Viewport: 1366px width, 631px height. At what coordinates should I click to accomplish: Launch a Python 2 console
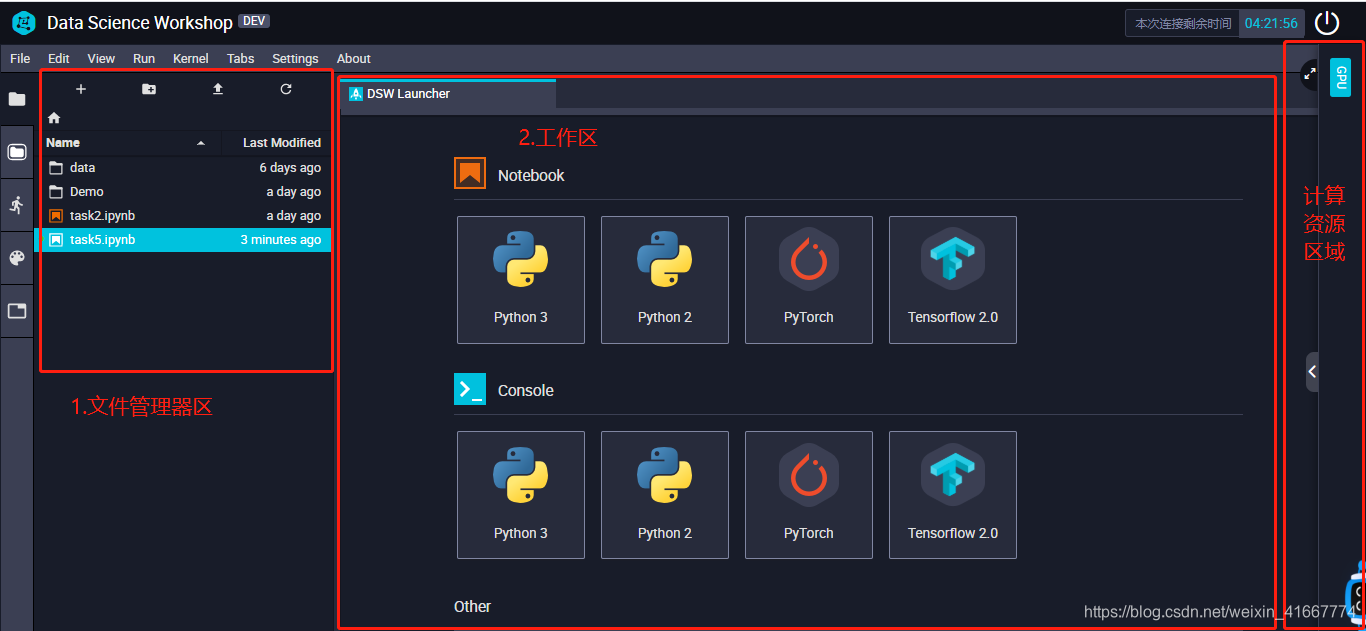tap(665, 495)
